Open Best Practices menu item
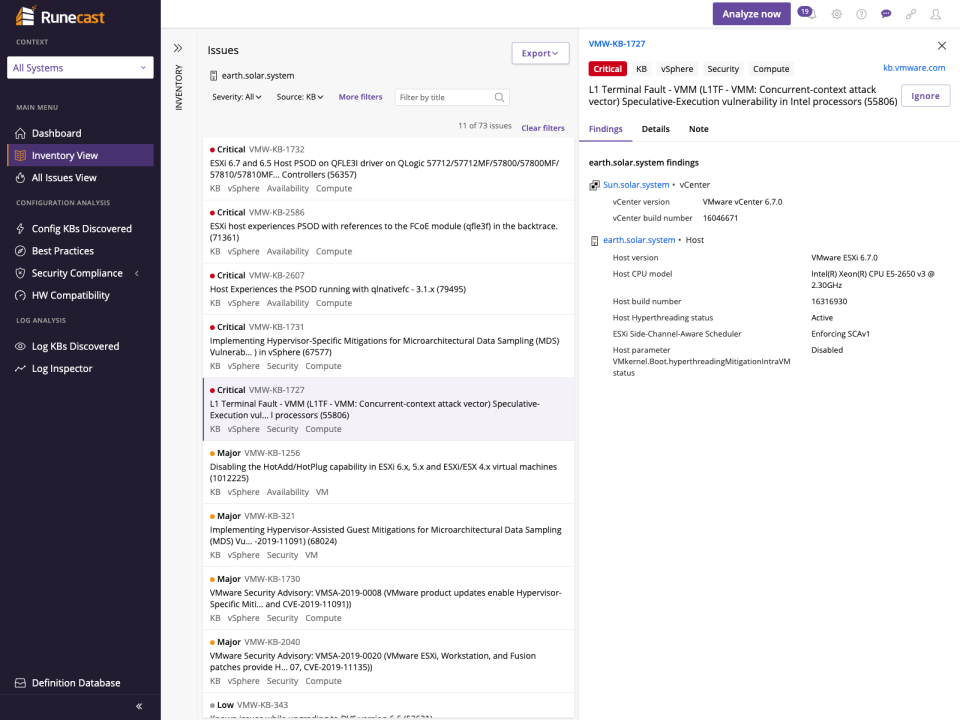Screen dimensions: 960x720 pyautogui.click(x=80, y=251)
